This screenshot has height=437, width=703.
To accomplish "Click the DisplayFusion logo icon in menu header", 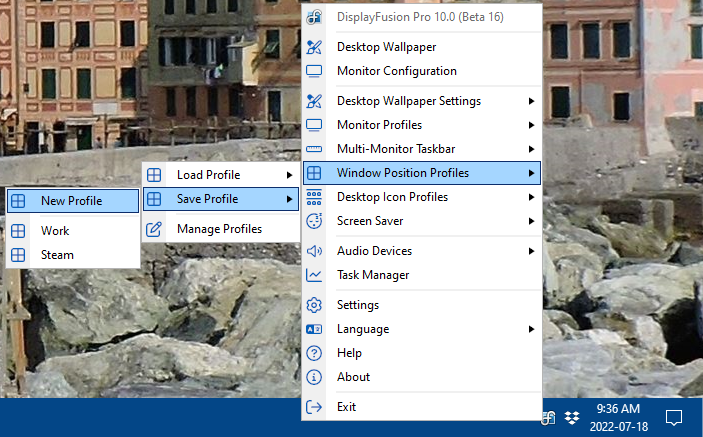I will [314, 17].
